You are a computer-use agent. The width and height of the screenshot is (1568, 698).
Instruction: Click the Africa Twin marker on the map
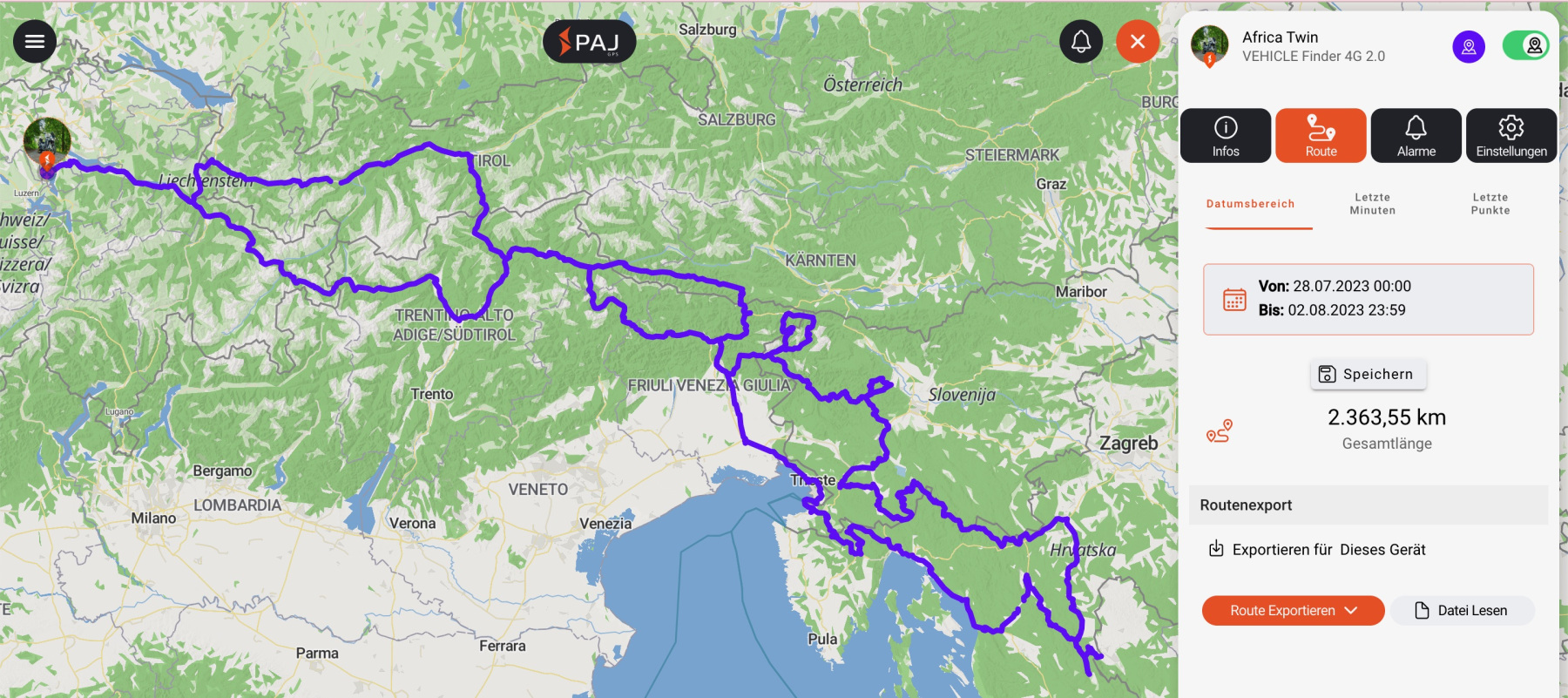tap(47, 145)
